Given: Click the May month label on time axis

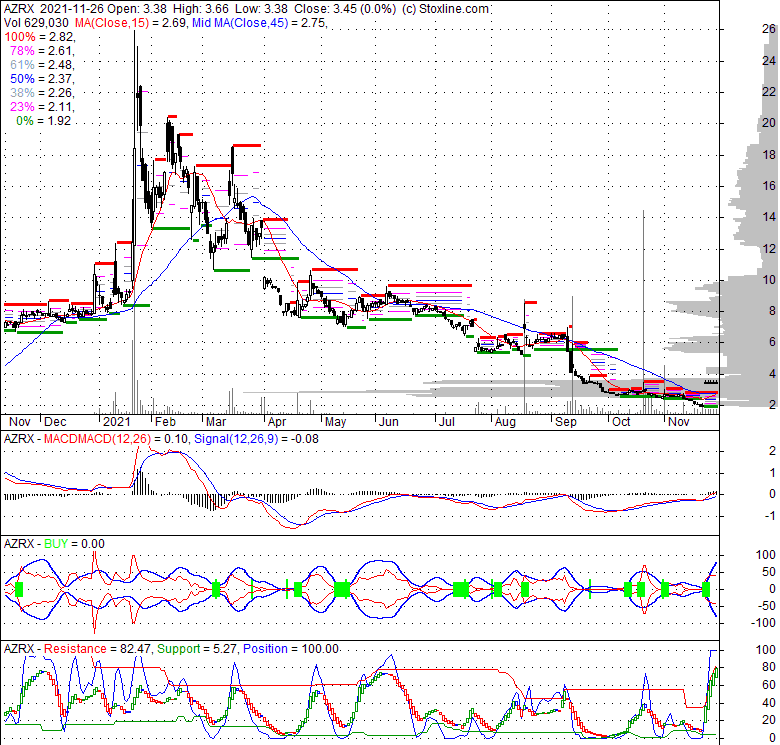Looking at the screenshot, I should point(335,422).
